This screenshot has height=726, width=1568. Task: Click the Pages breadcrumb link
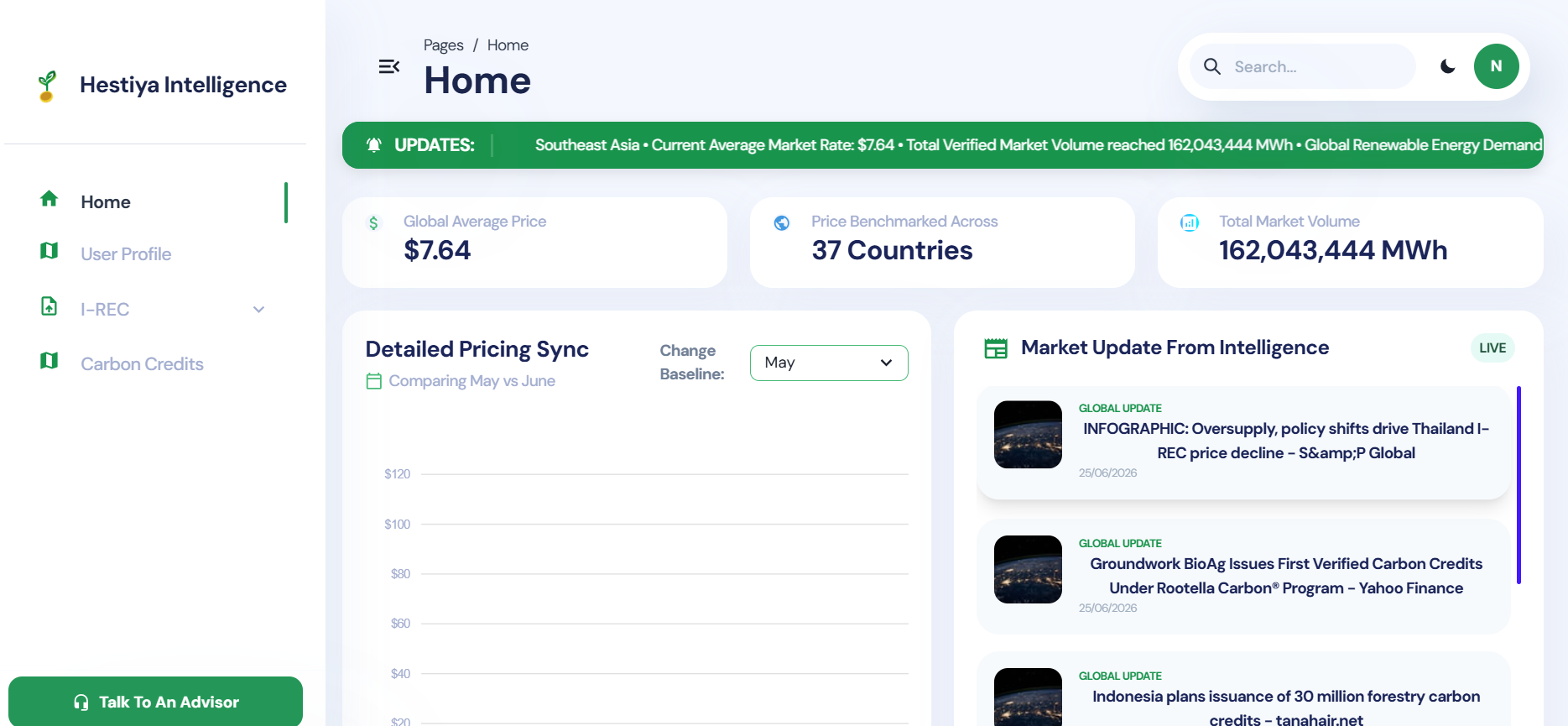[444, 45]
